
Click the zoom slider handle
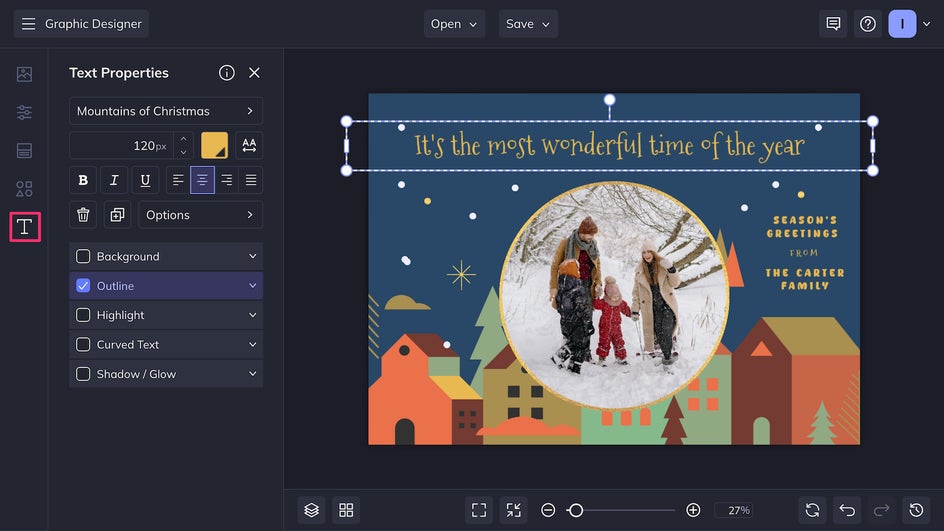coord(576,511)
